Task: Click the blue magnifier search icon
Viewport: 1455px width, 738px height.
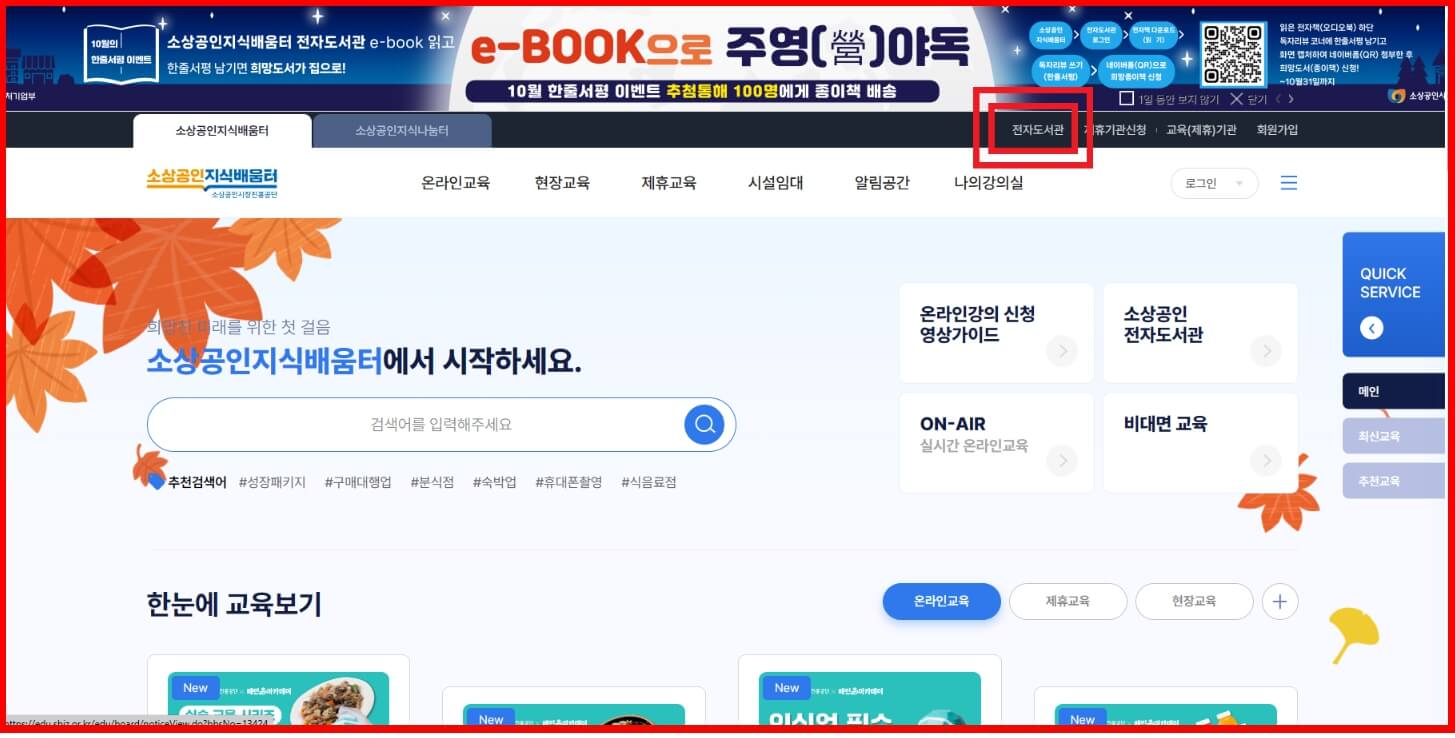Action: click(x=704, y=424)
